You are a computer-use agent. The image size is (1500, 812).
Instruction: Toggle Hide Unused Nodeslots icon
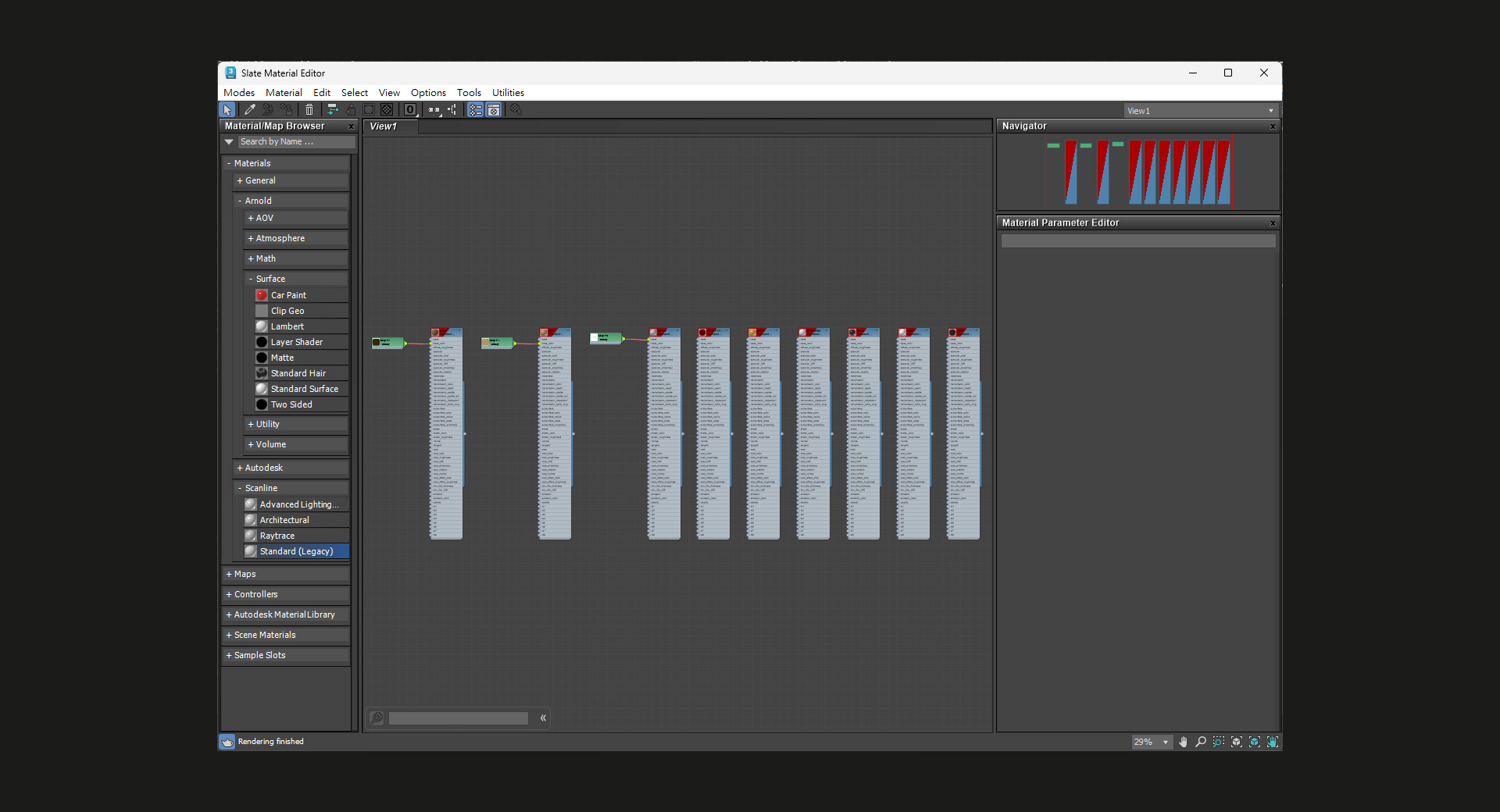click(351, 110)
